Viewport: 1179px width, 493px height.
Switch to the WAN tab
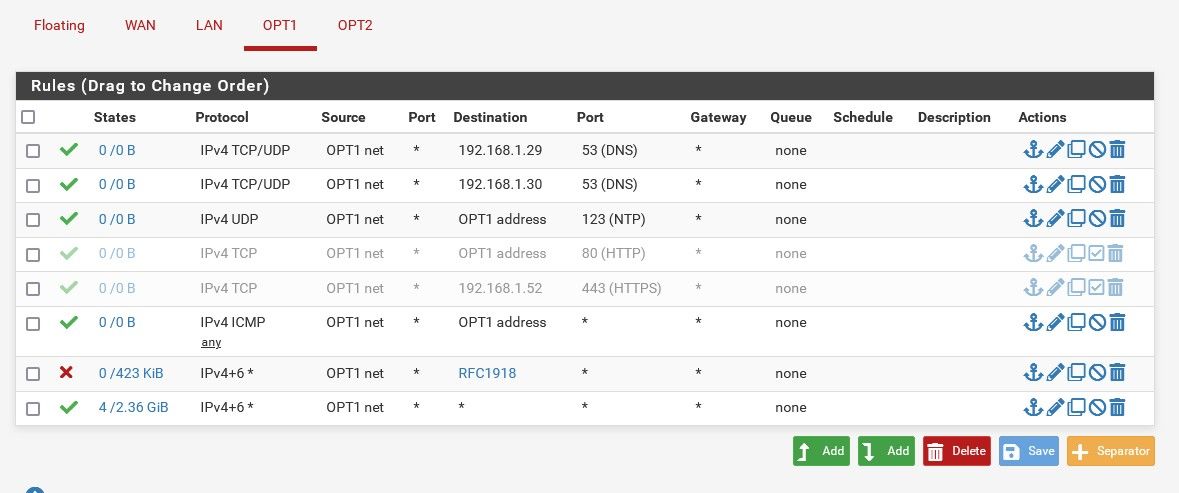[141, 25]
